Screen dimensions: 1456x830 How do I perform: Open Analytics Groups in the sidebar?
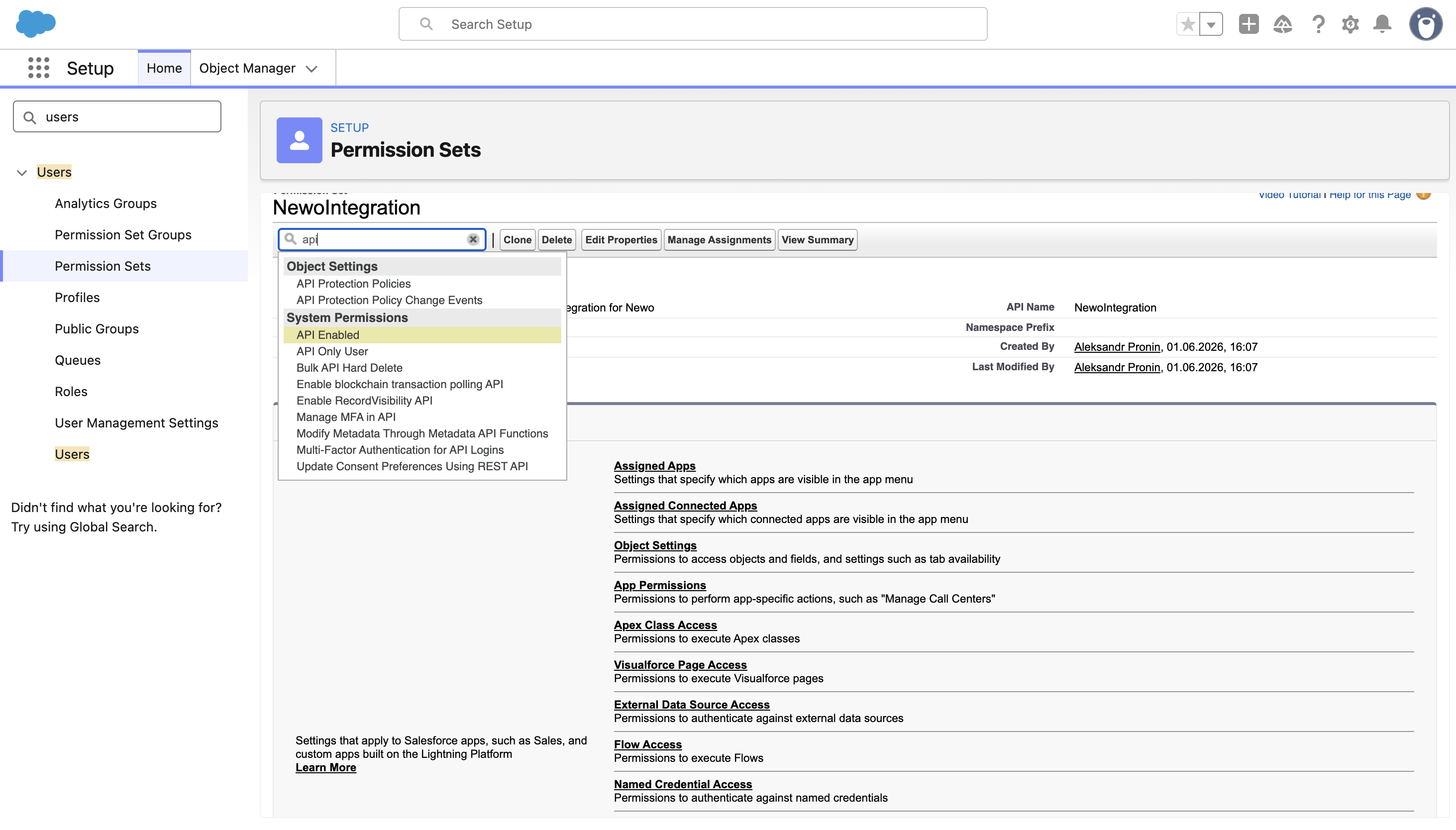tap(105, 204)
